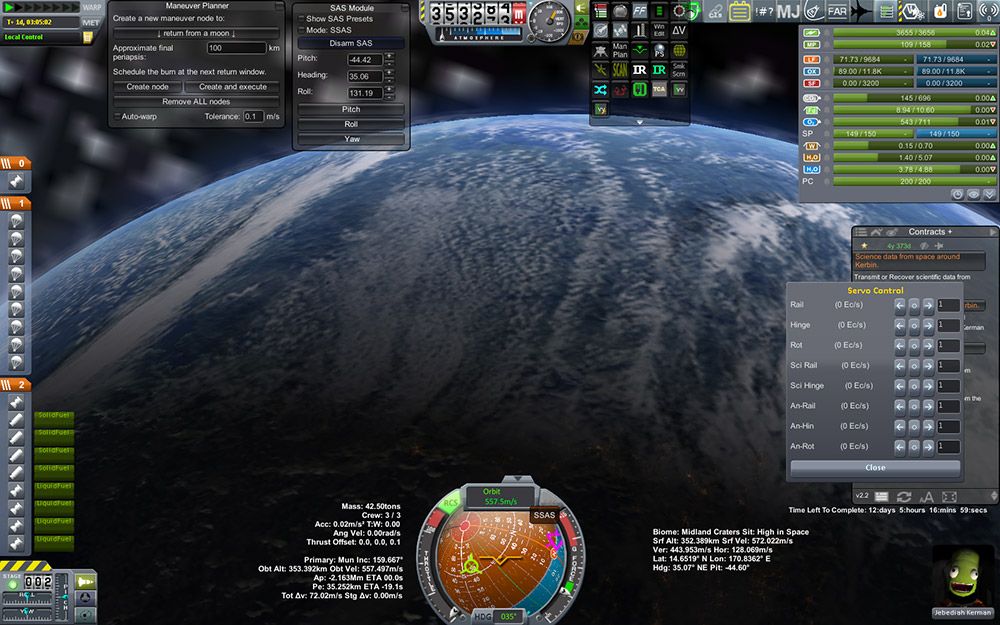Click the PS sphere icon
Image resolution: width=1000 pixels, height=625 pixels.
coord(659,50)
